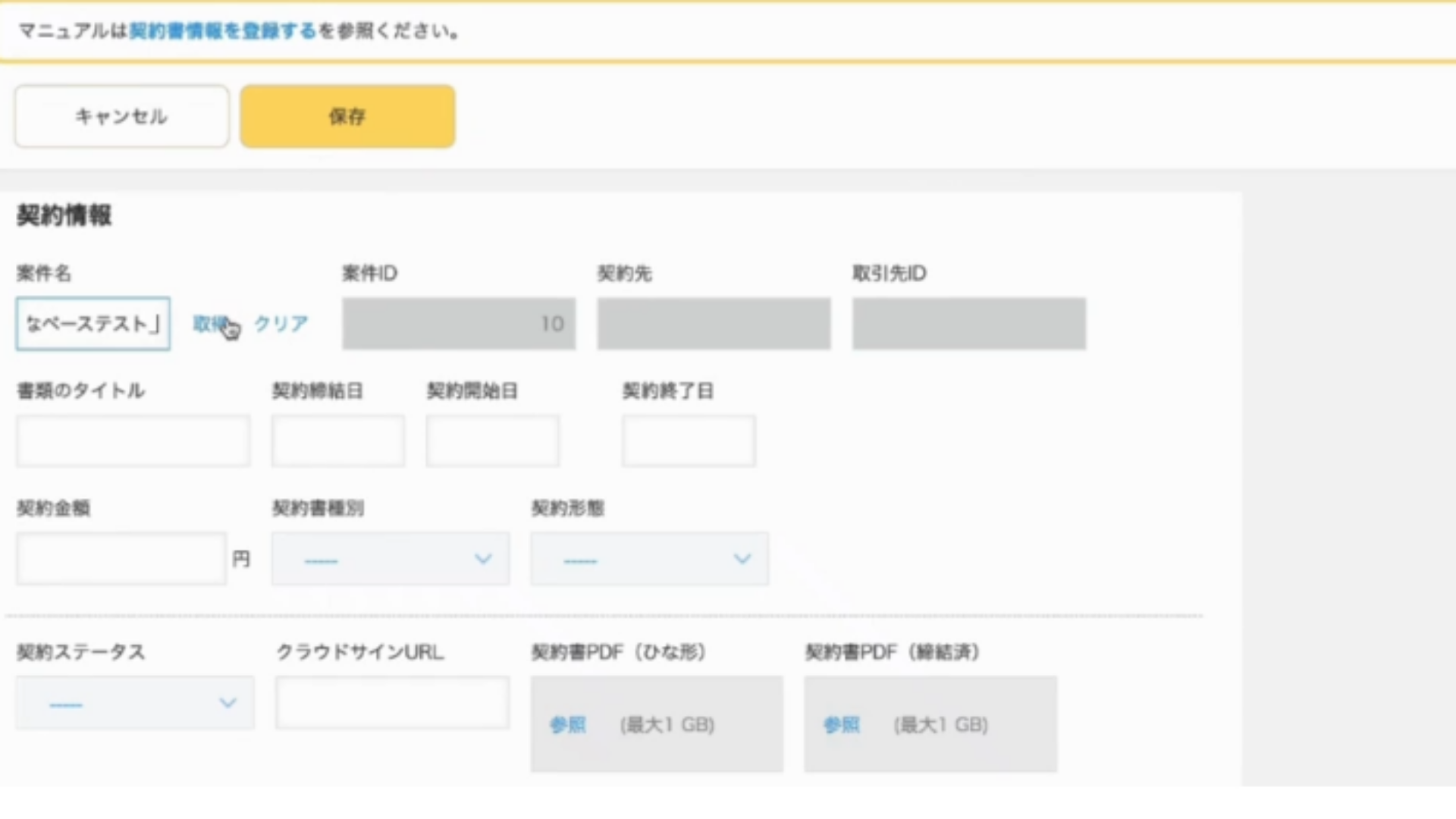Click the chevron on the 契約ステータス selector
The height and width of the screenshot is (819, 1456).
[227, 702]
